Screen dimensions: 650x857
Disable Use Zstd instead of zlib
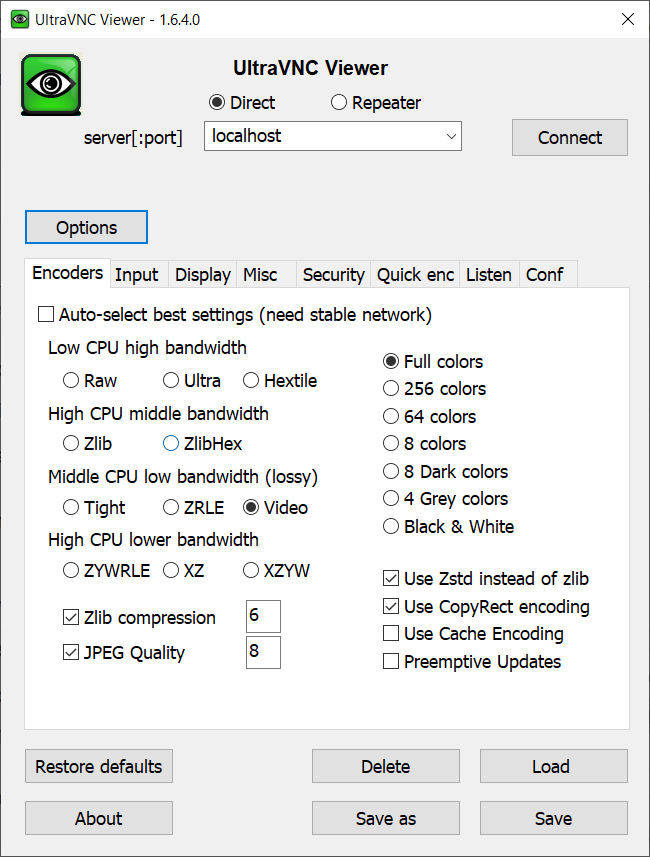tap(391, 579)
